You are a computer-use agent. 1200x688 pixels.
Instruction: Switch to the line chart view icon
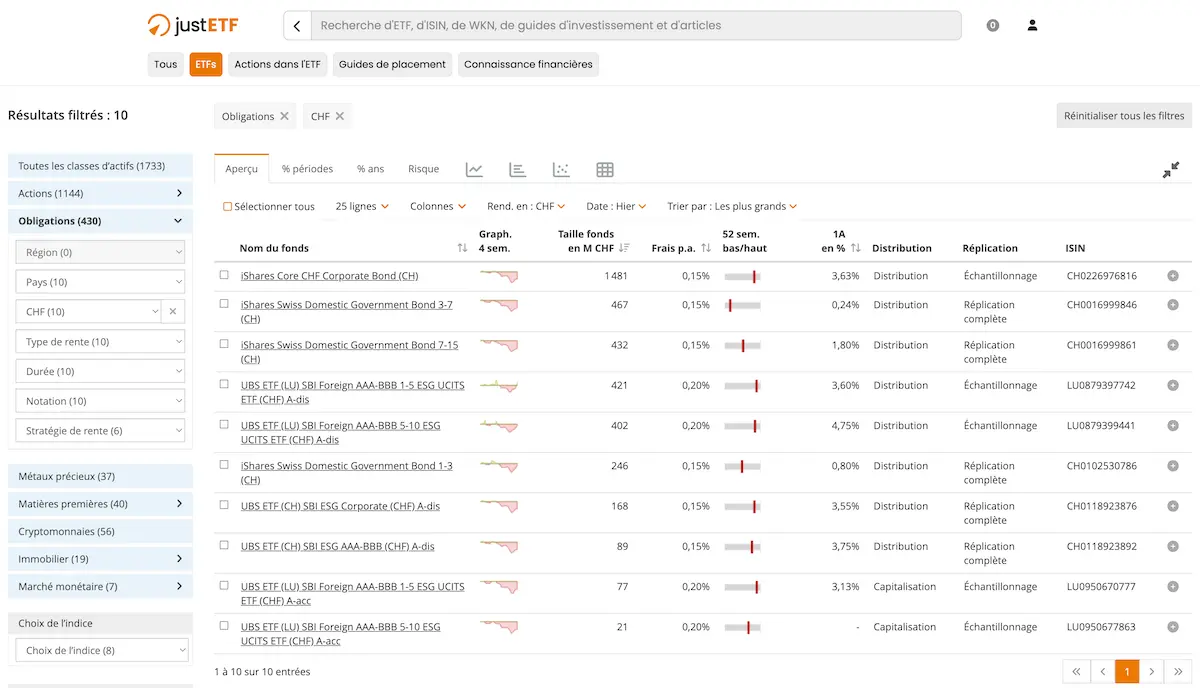click(474, 169)
